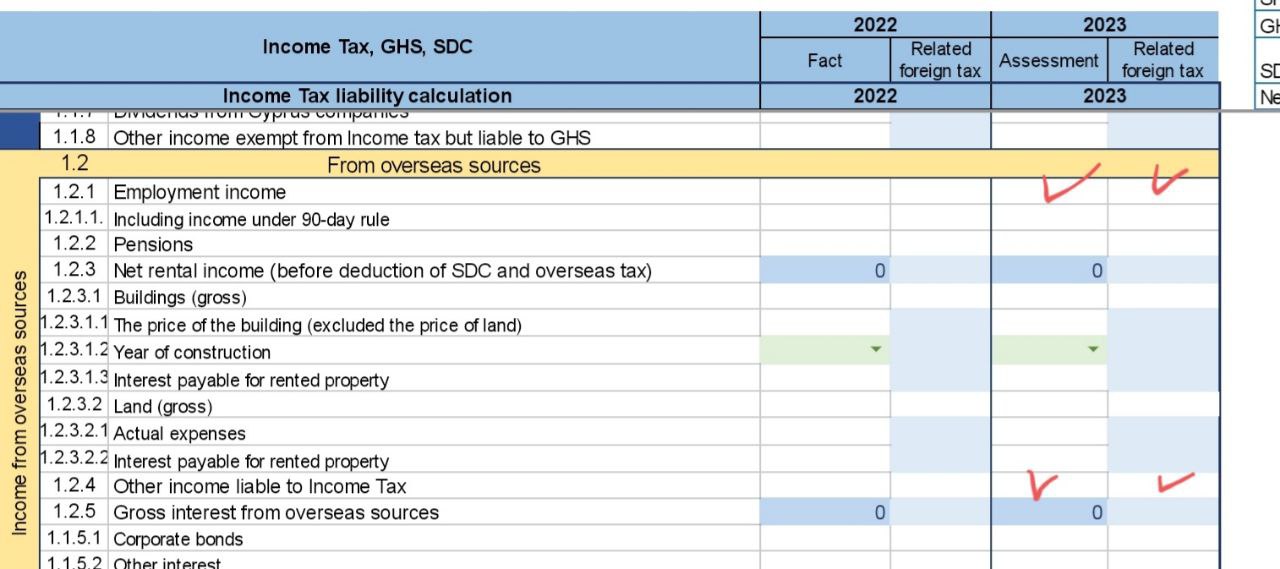Select the 2022 Fact cell for Corporate bonds

(825, 539)
